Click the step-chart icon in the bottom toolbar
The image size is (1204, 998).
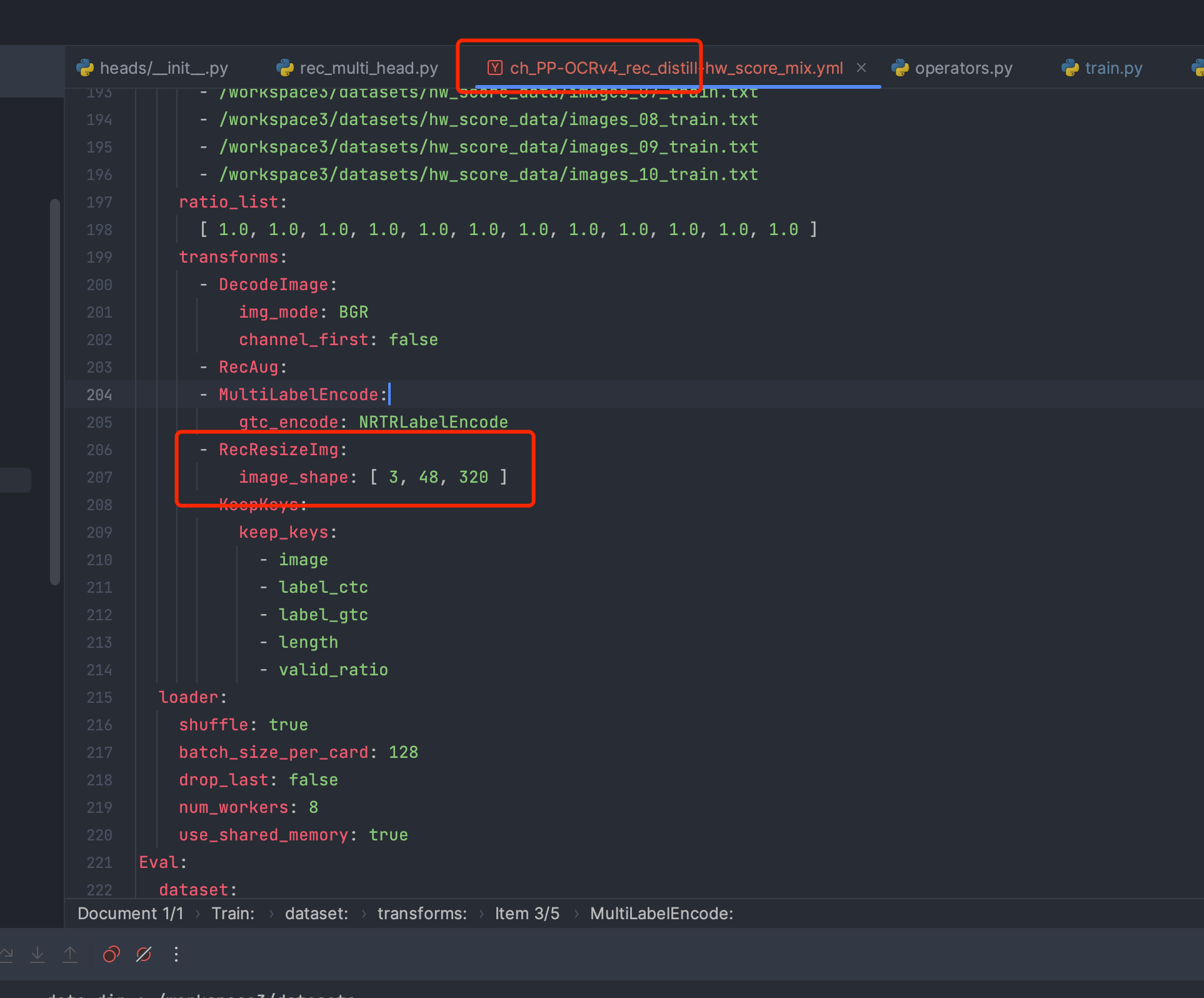[8, 954]
